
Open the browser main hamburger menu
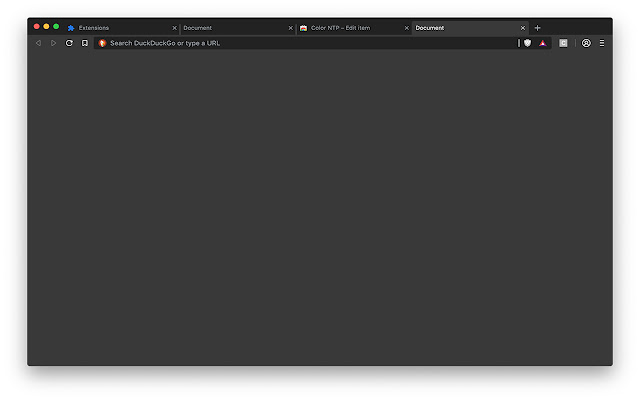(602, 43)
